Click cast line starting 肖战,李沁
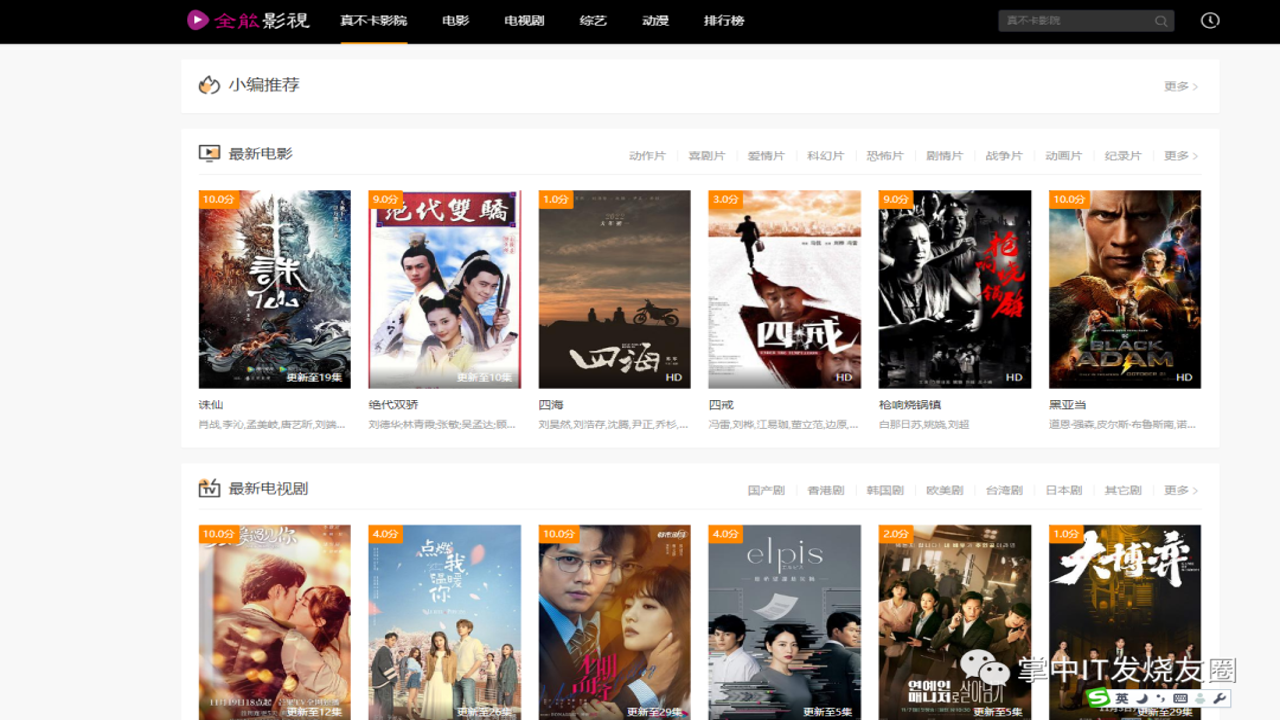Screen dimensions: 1280x720 pos(272,425)
